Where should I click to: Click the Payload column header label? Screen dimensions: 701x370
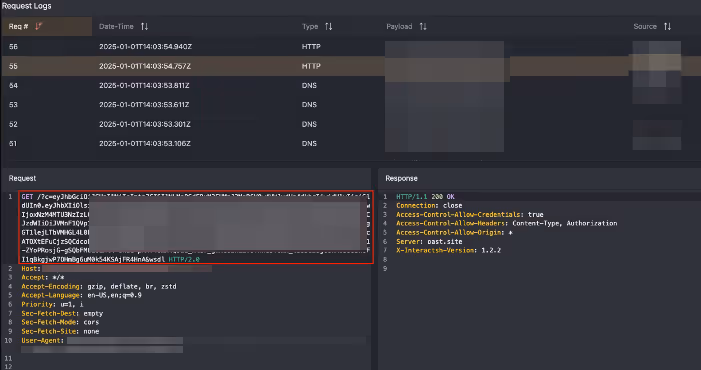(399, 26)
